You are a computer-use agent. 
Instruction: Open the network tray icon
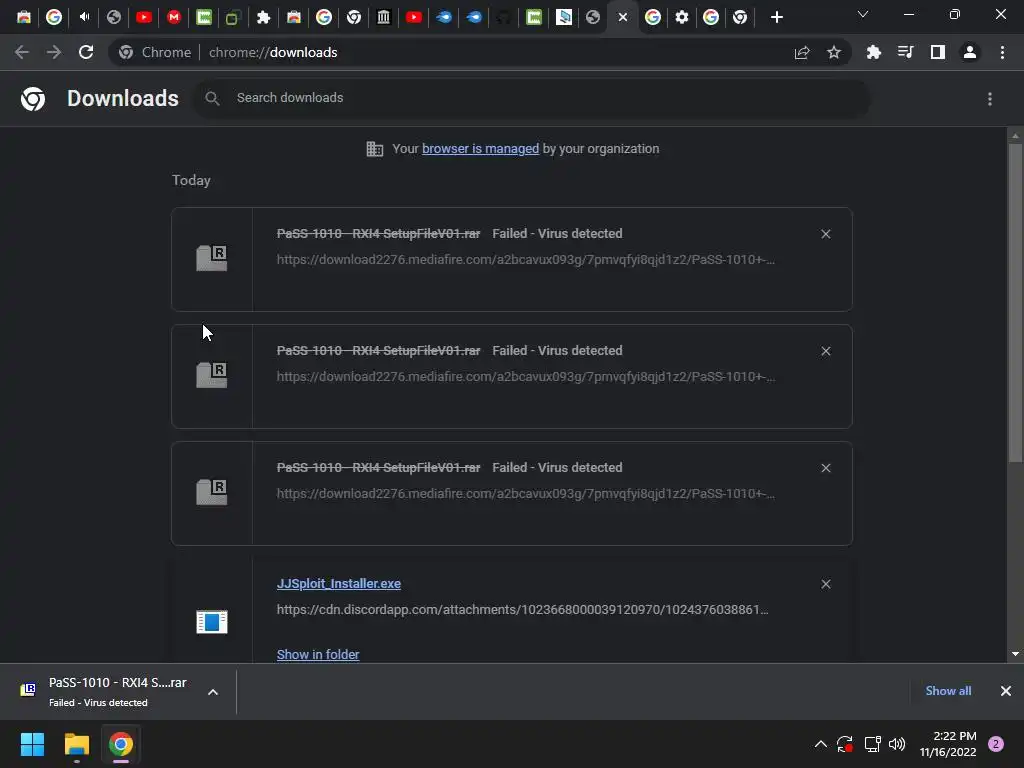[872, 744]
